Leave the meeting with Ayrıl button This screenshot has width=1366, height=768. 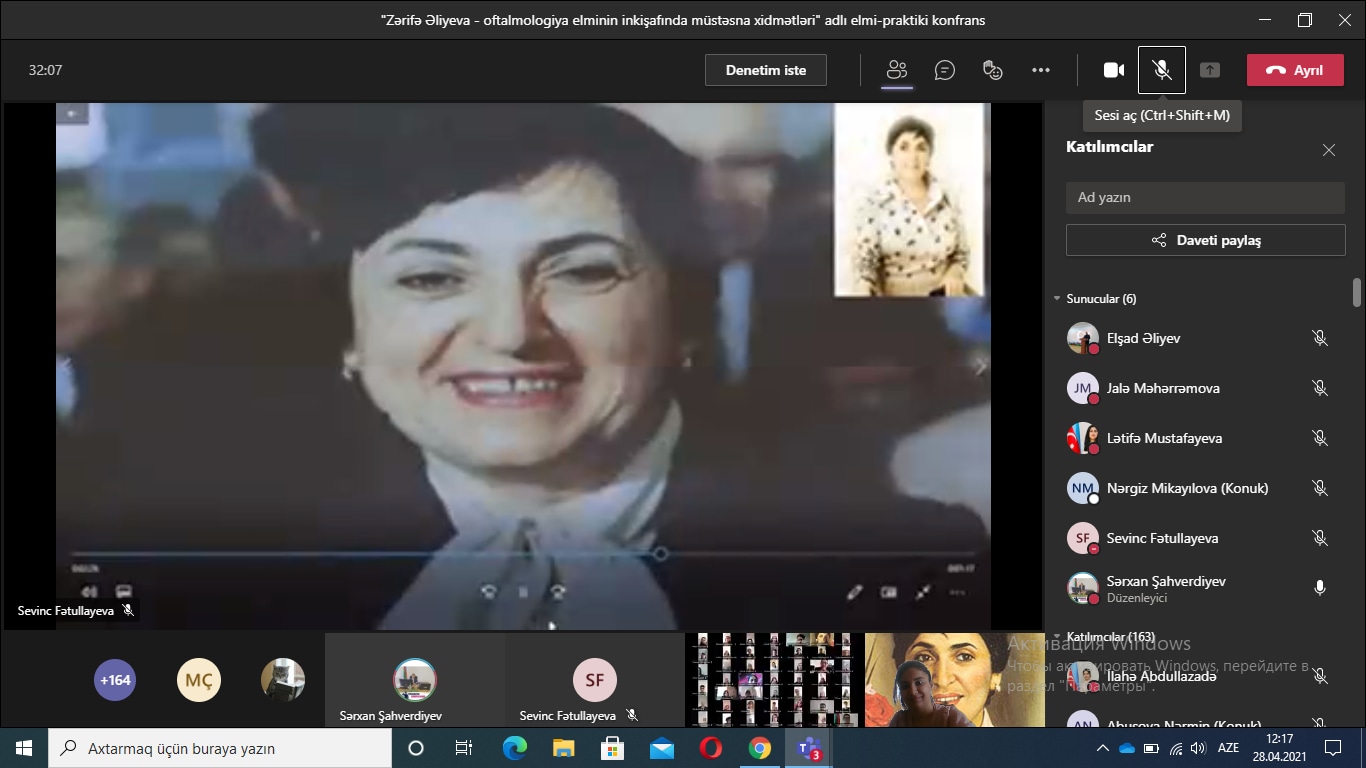coord(1295,70)
